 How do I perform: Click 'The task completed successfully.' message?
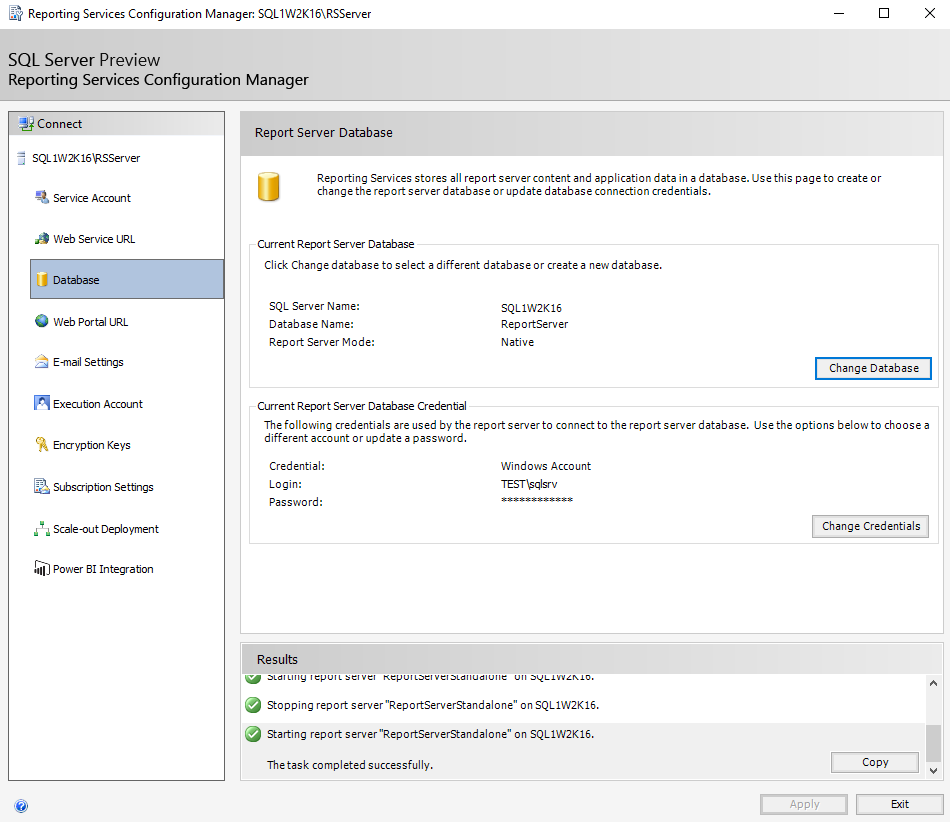tap(350, 765)
